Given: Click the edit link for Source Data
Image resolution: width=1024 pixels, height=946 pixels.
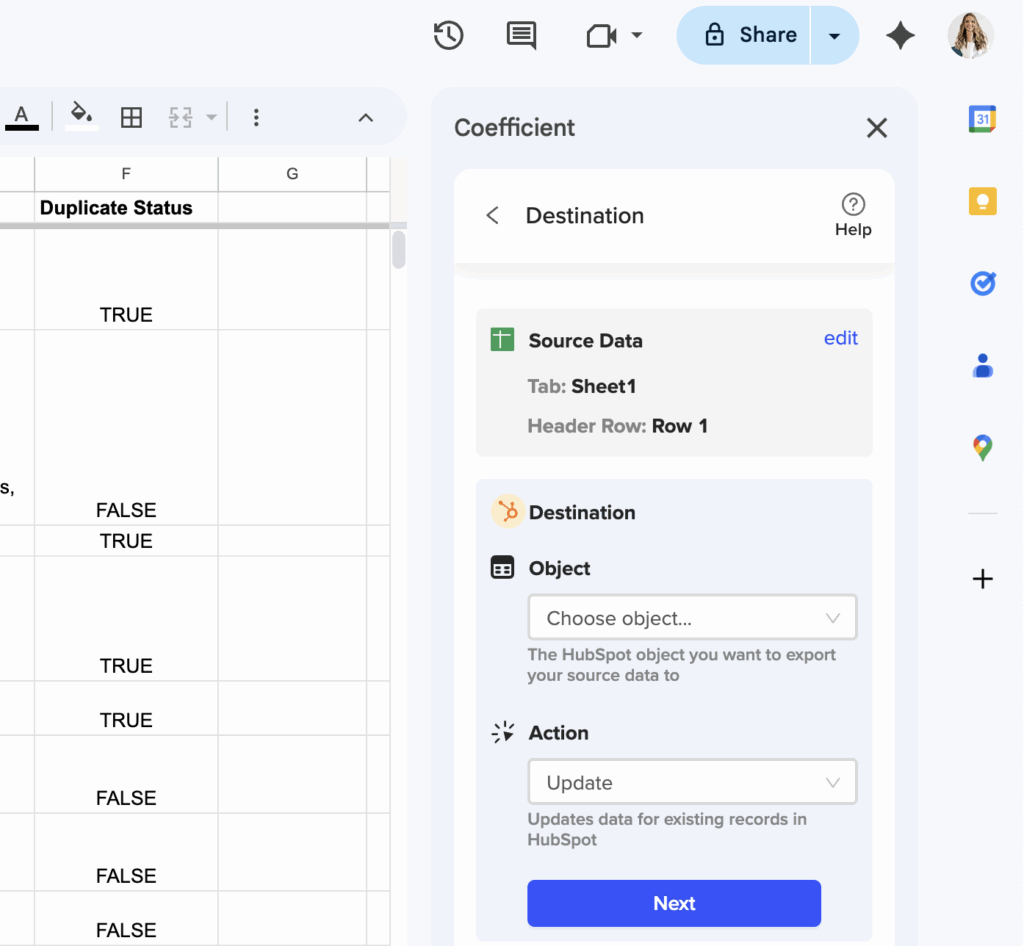Looking at the screenshot, I should tap(840, 338).
